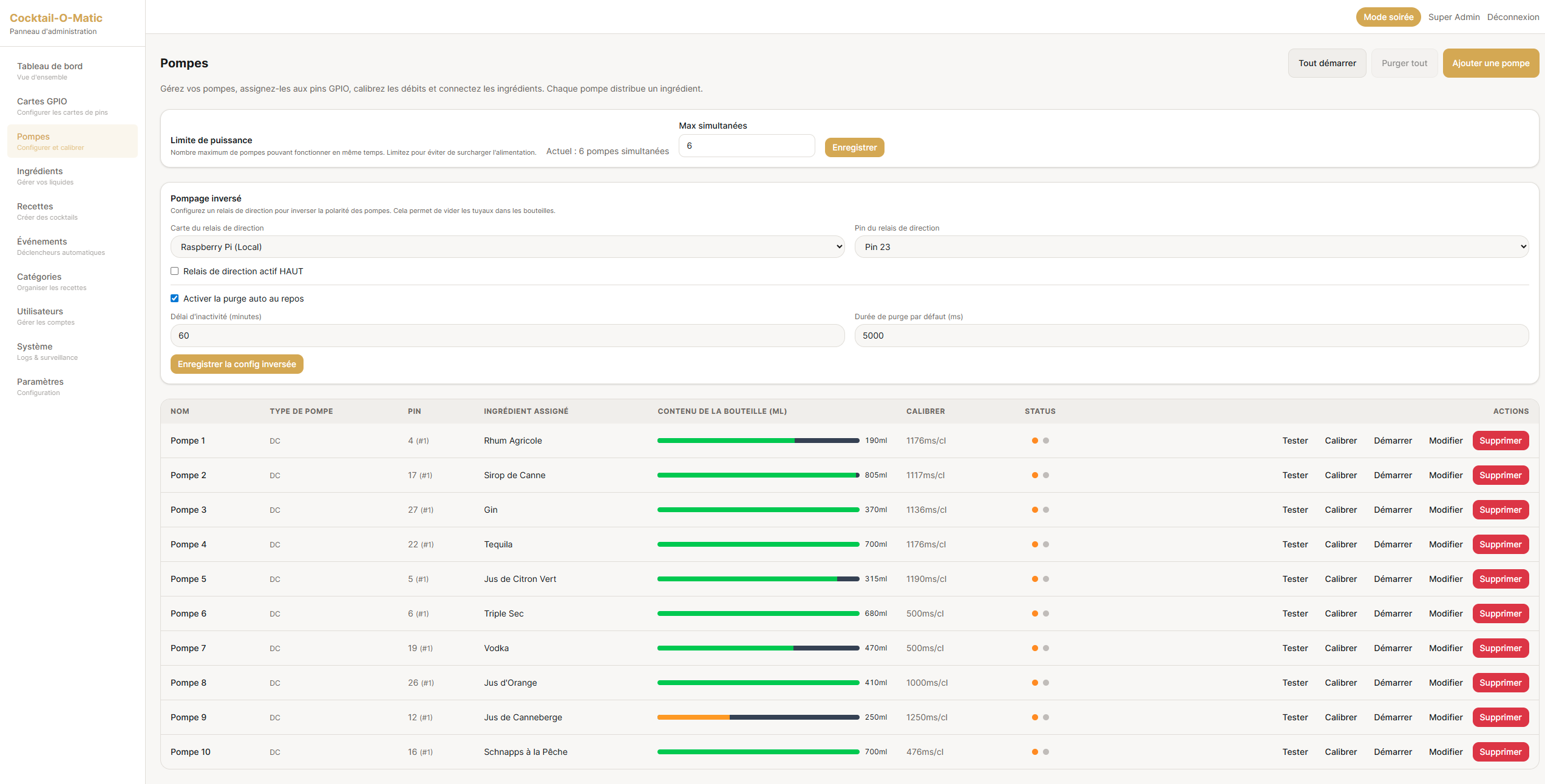The width and height of the screenshot is (1545, 784).
Task: Click the orange status indicator of Pompe 9
Action: point(1035,717)
